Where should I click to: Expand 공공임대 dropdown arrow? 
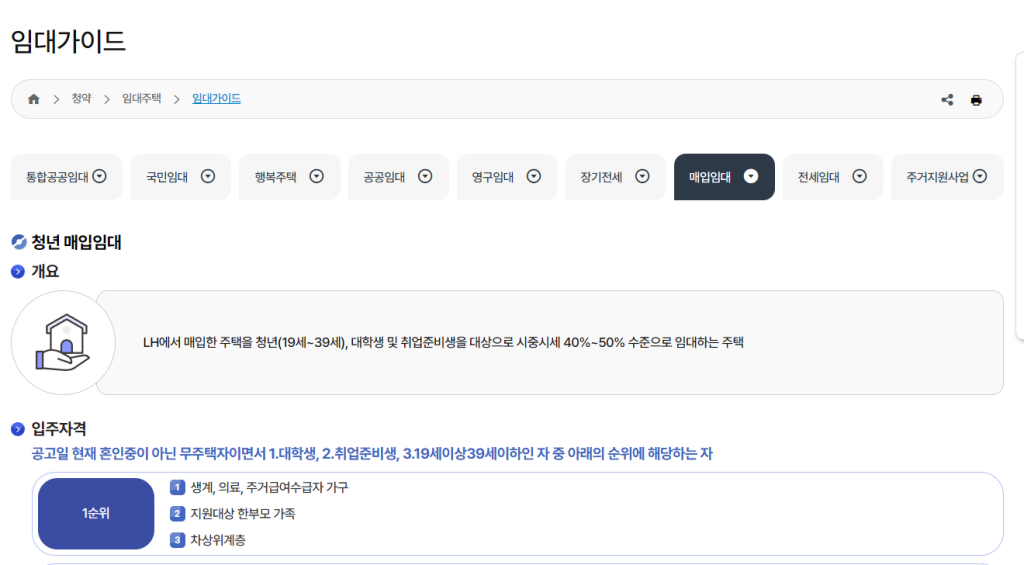(x=425, y=176)
